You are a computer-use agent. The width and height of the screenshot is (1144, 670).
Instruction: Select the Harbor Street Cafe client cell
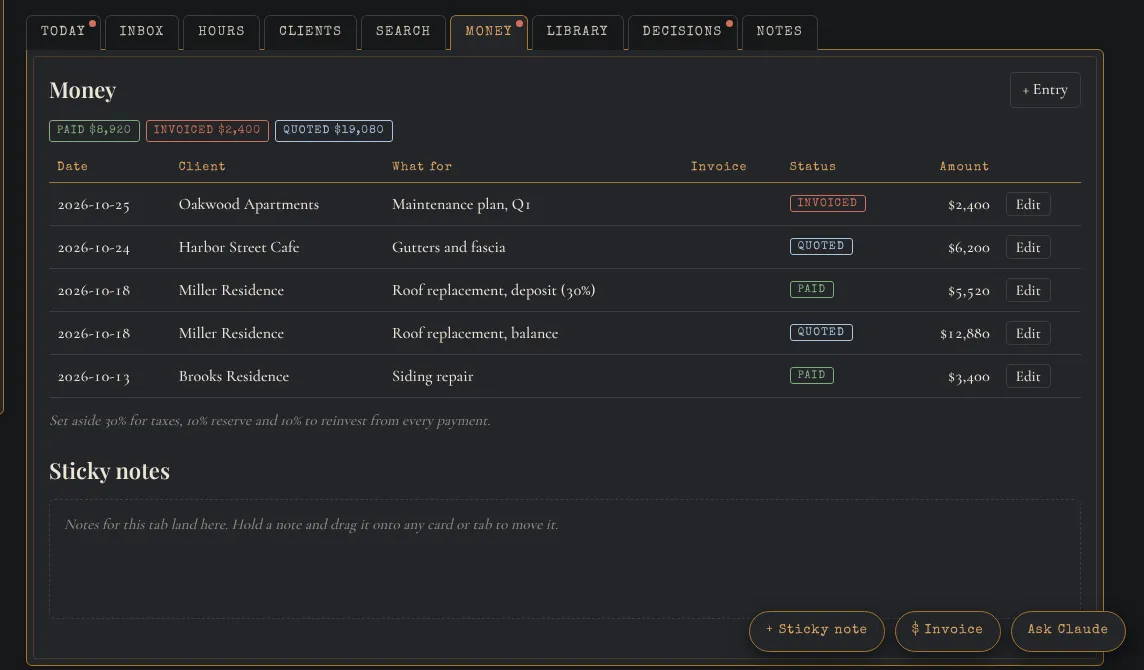(x=239, y=247)
